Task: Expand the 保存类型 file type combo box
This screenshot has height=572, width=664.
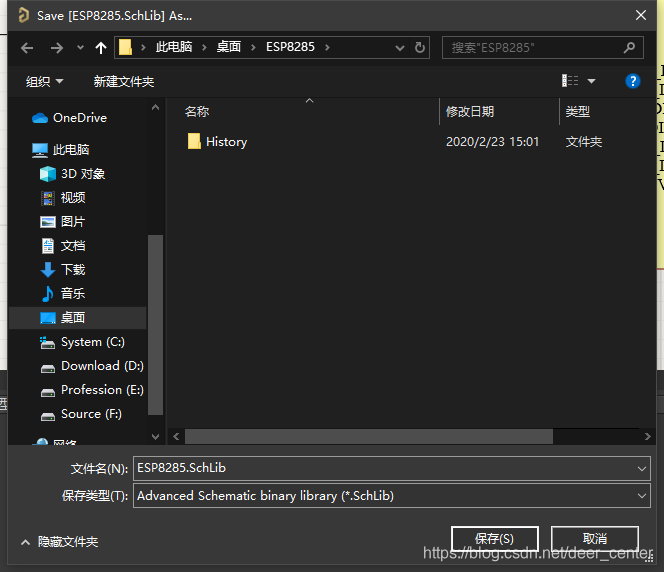Action: click(641, 496)
